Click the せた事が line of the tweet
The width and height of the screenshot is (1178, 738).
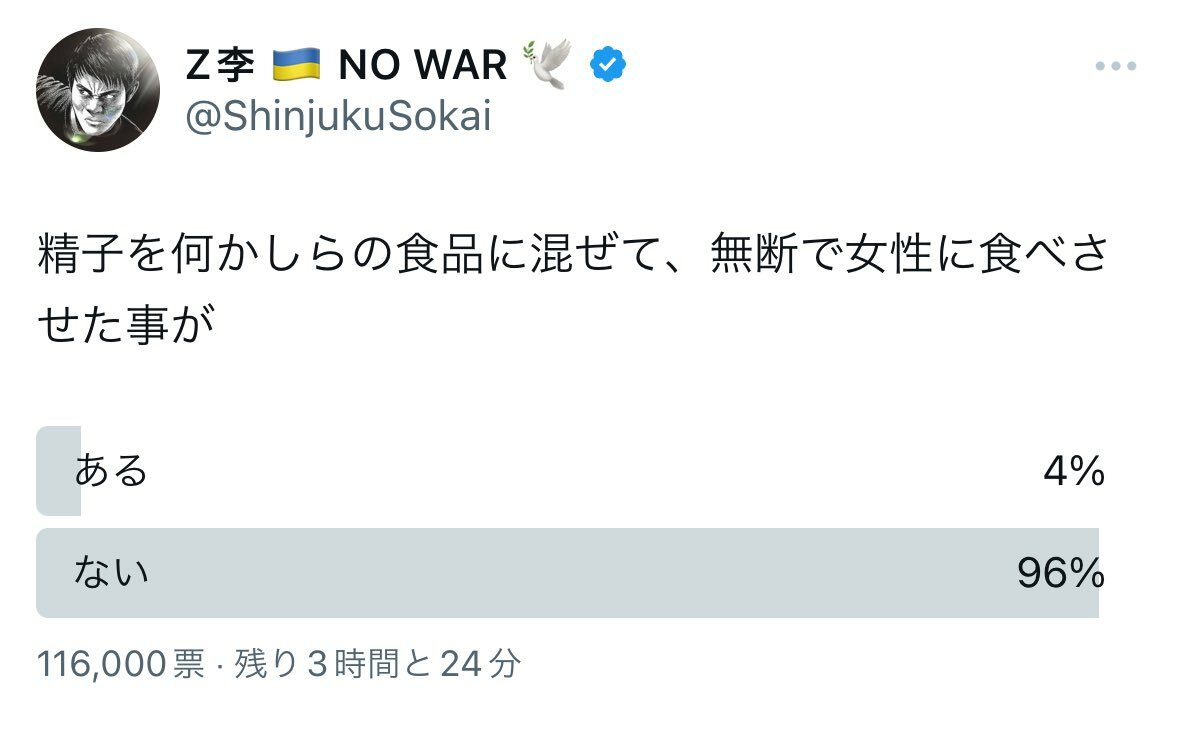pyautogui.click(x=128, y=325)
